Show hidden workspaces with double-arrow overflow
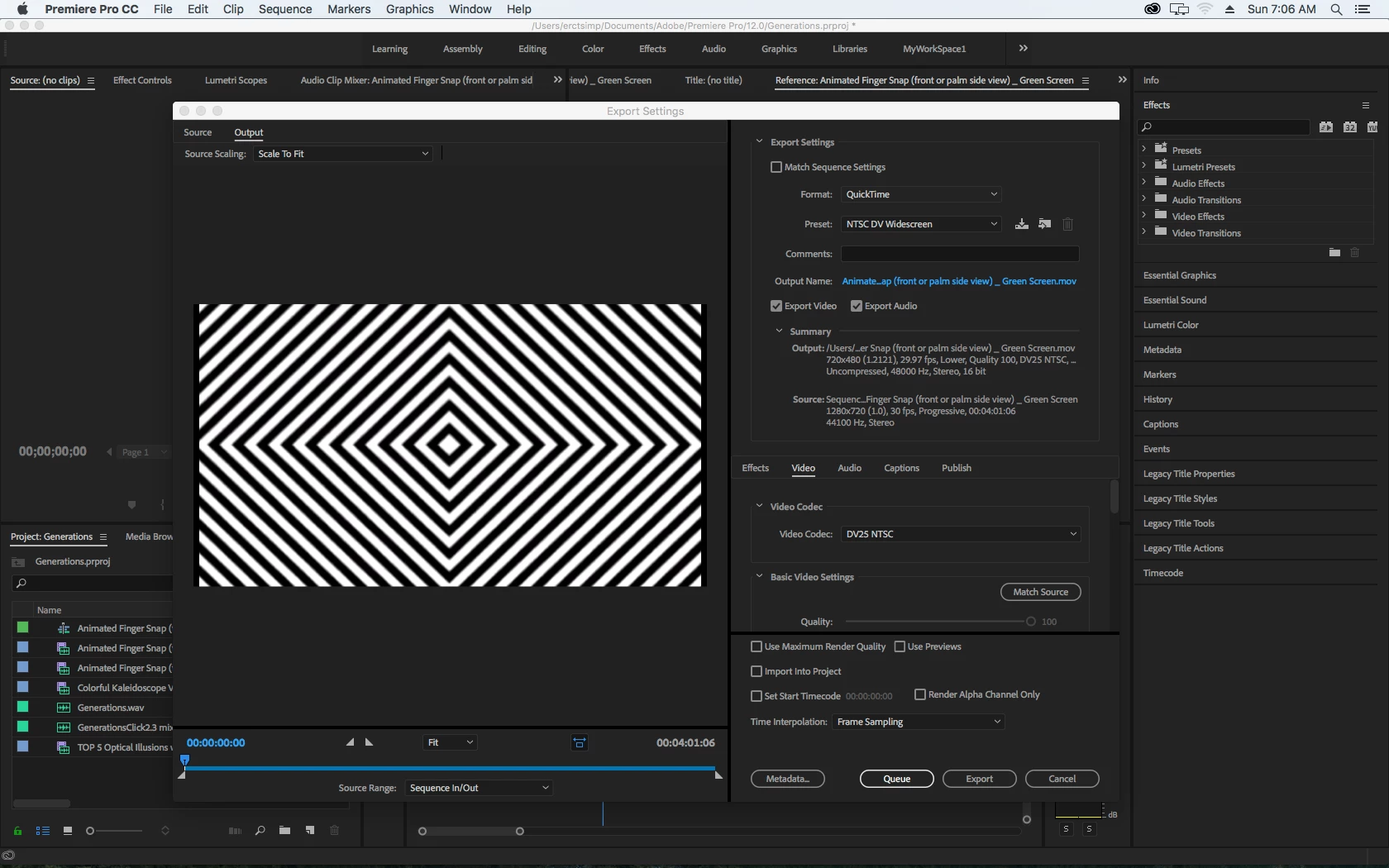Screen dimensions: 1389x868 (1024, 49)
